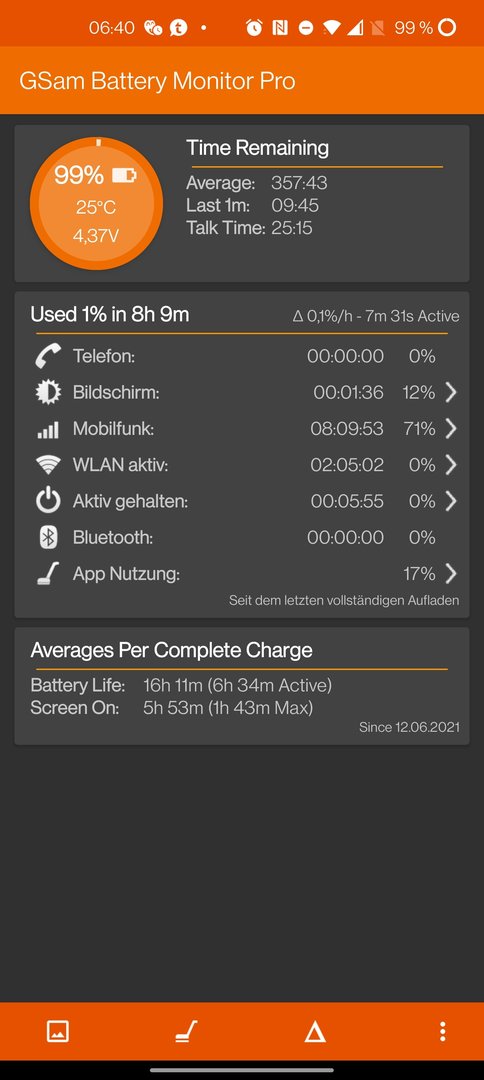Tap the alarm icon in status bar
The image size is (484, 1080).
[x=254, y=28]
